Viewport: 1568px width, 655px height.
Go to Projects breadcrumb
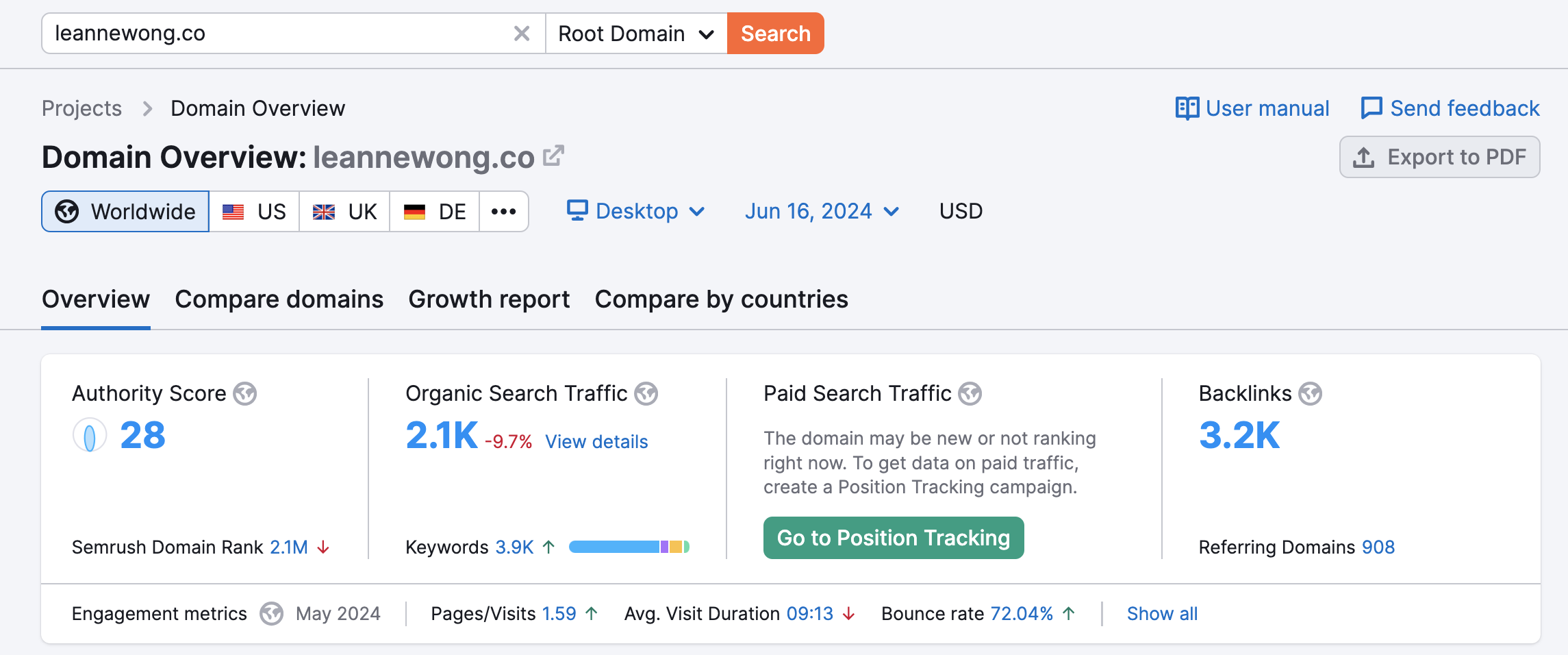click(81, 108)
